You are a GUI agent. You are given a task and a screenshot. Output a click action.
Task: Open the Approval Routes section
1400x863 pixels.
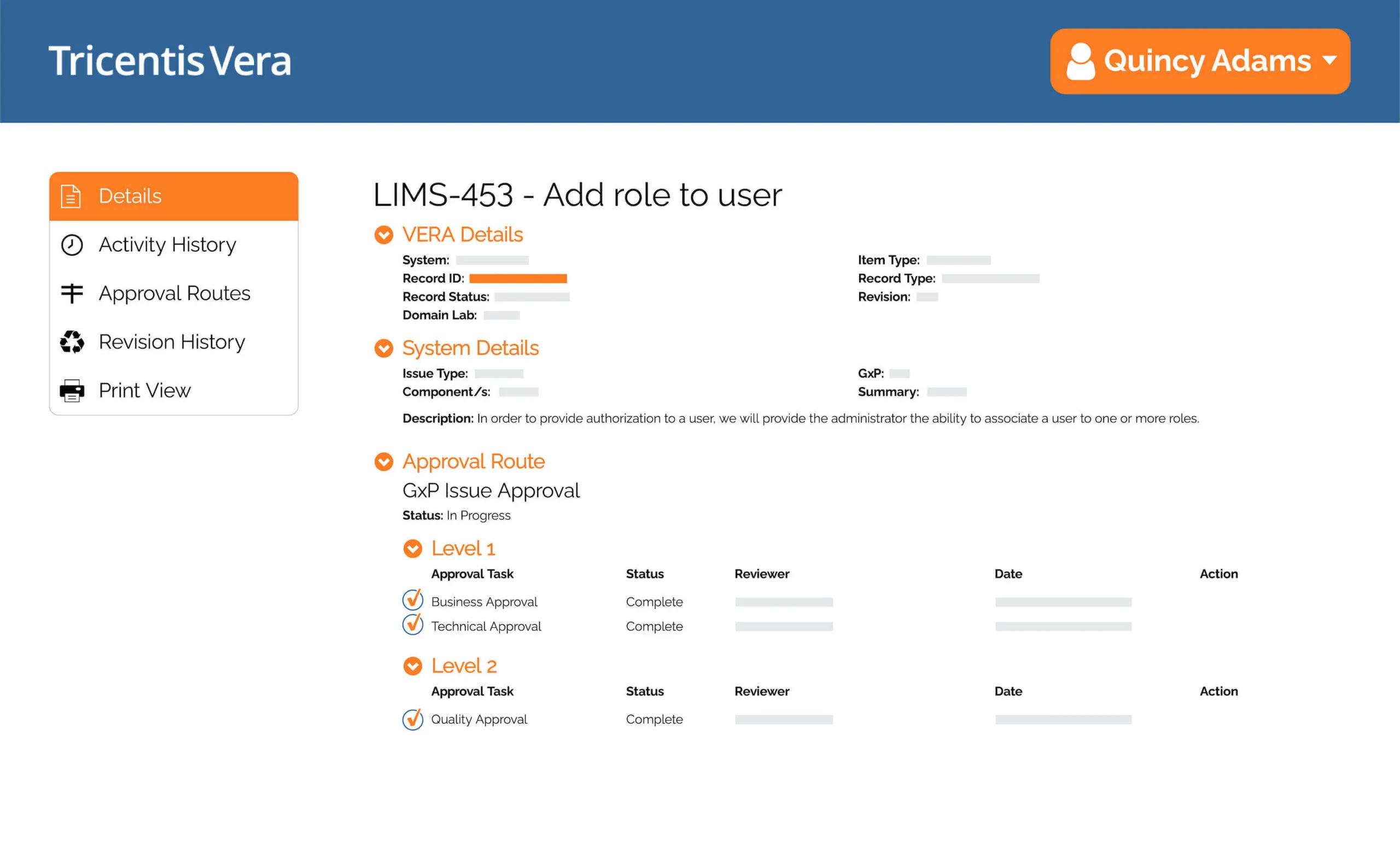coord(174,293)
